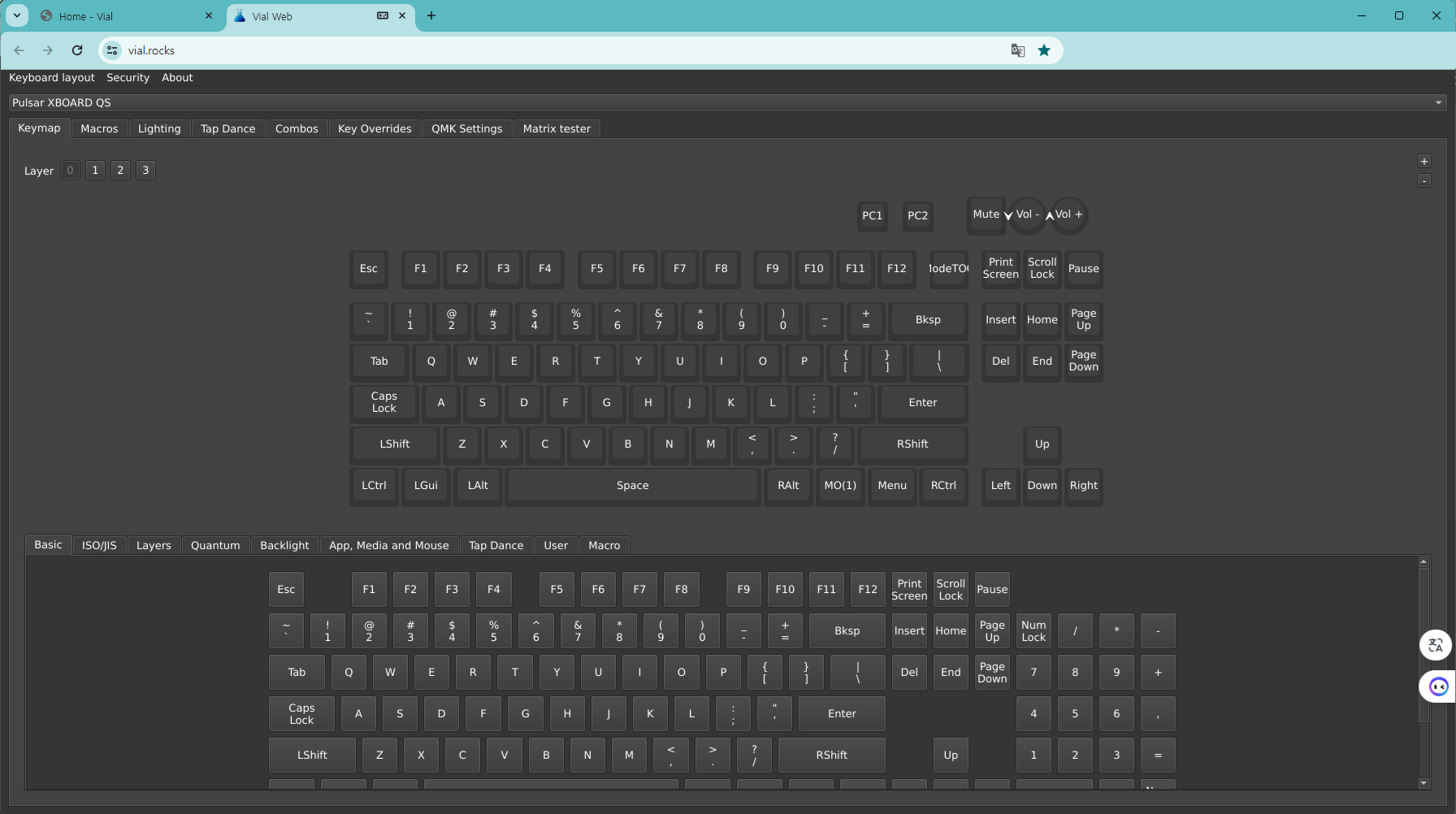Switch to layer 2
1456x814 pixels.
click(x=120, y=171)
